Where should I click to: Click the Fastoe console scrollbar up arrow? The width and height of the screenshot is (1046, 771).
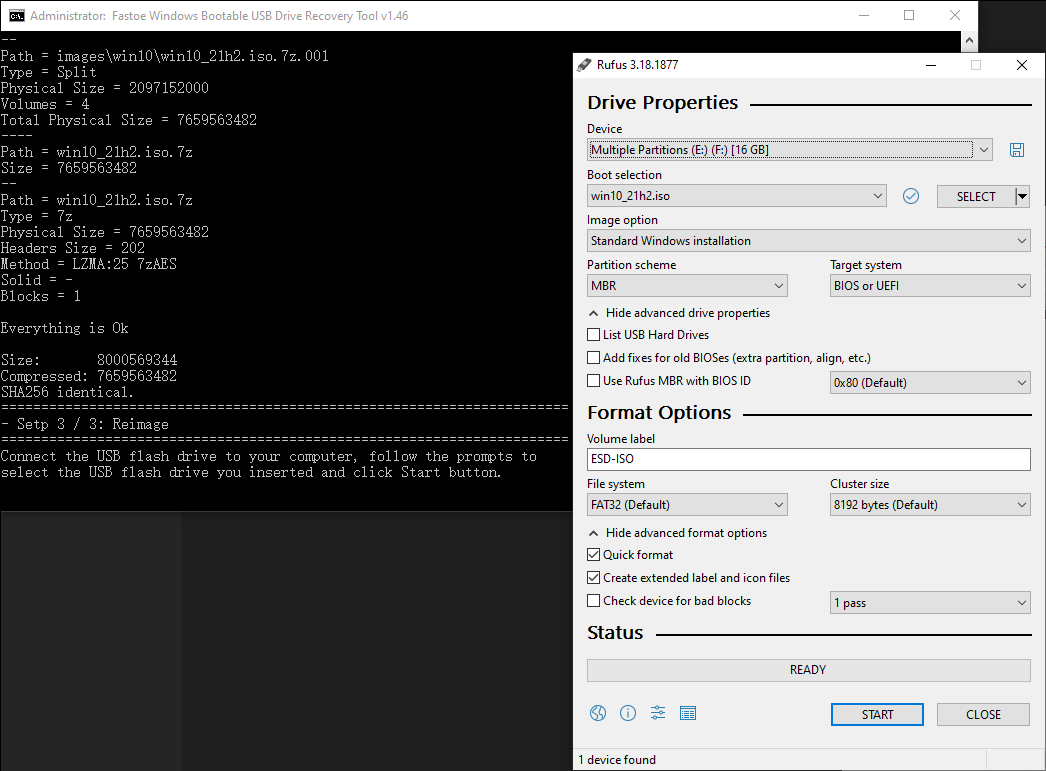(x=969, y=41)
